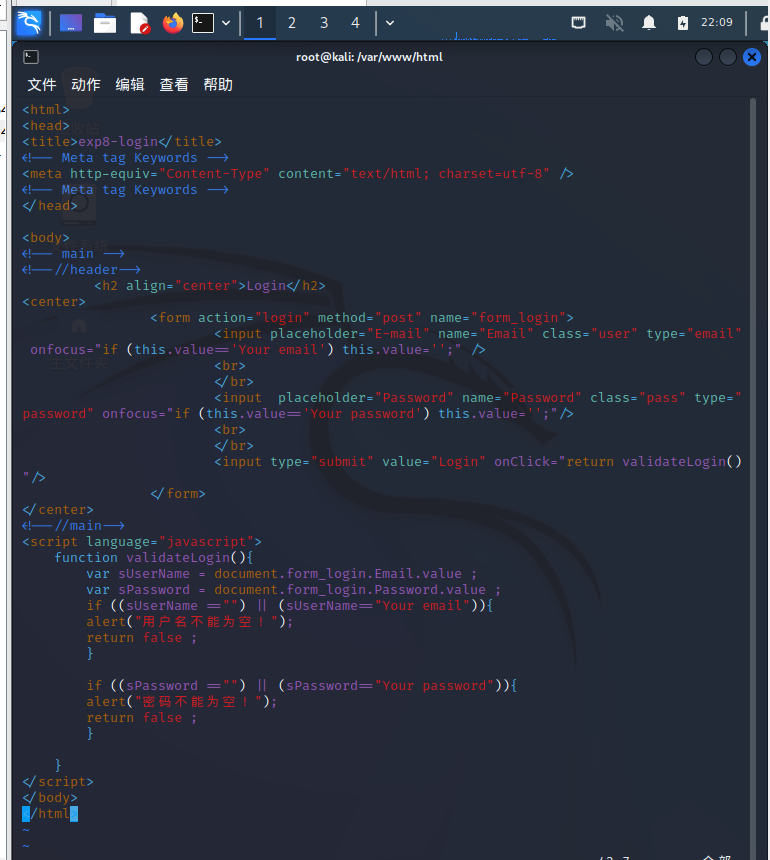Open the 编辑 menu in terminal
This screenshot has height=860, width=770.
130,84
